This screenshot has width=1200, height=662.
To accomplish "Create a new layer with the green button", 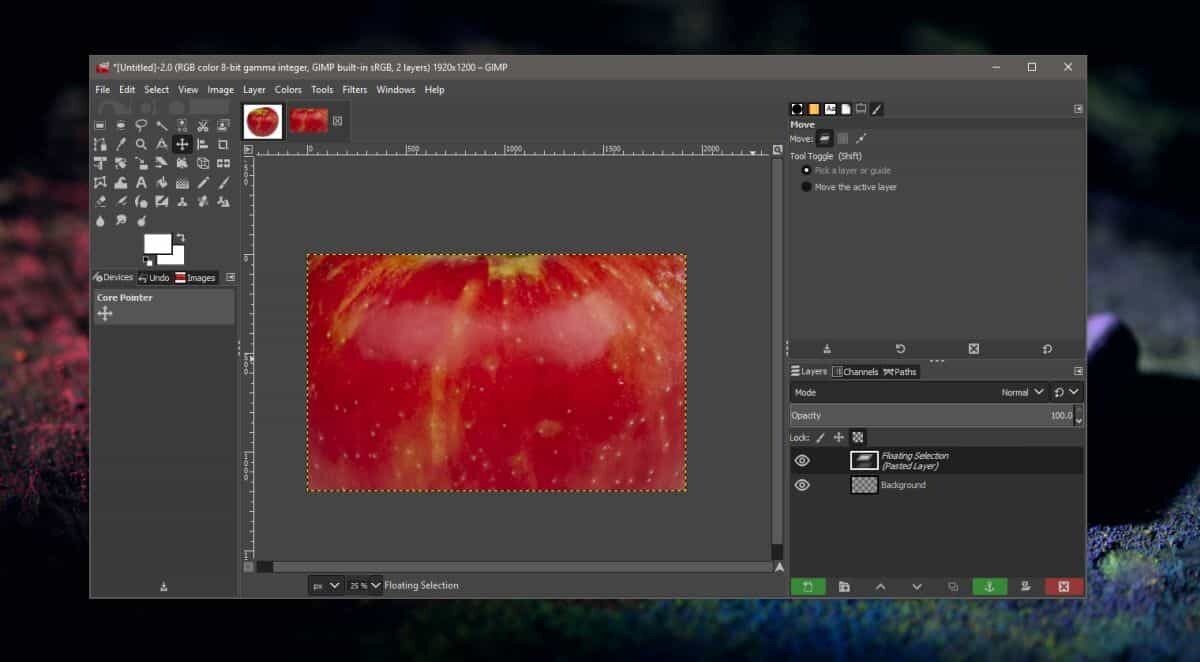I will 807,587.
